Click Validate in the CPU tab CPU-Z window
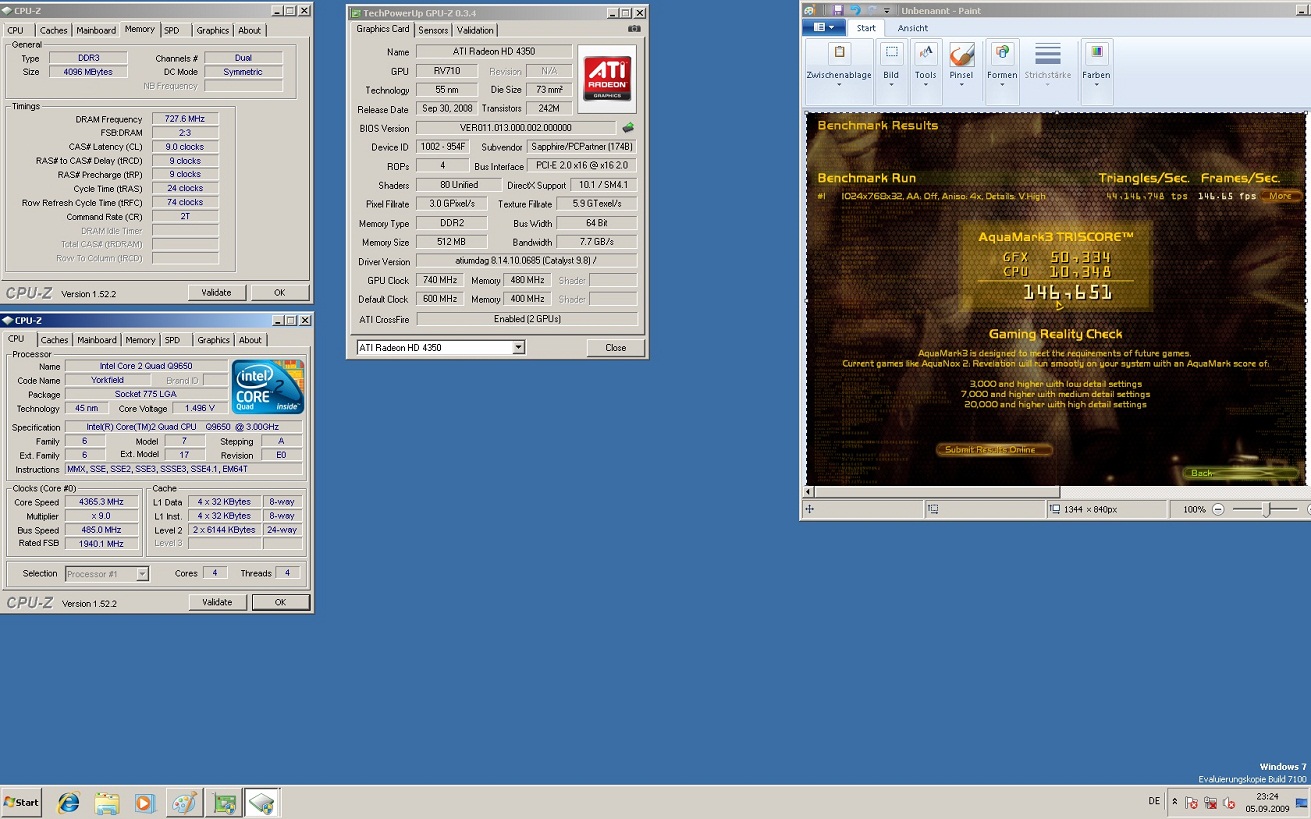The width and height of the screenshot is (1311, 819). [217, 602]
